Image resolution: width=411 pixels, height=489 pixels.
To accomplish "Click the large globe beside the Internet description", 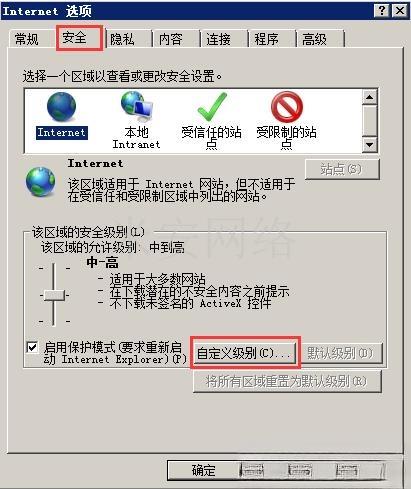I will (41, 182).
